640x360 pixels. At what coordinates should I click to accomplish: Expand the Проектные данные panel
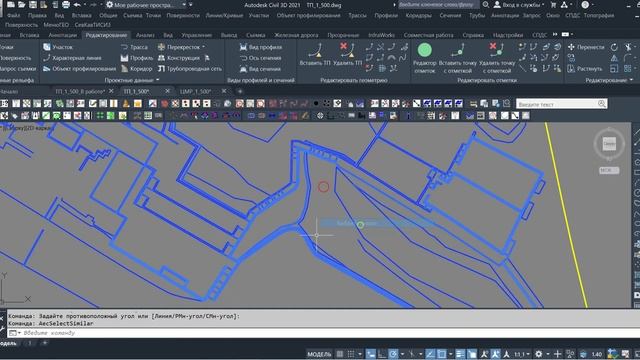tap(131, 80)
